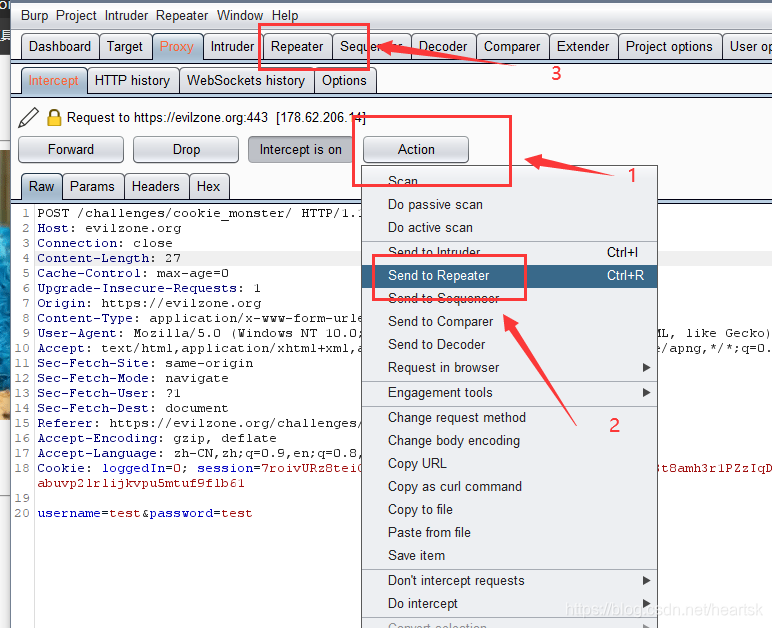Switch to the Target tab
This screenshot has height=628, width=772.
point(125,47)
